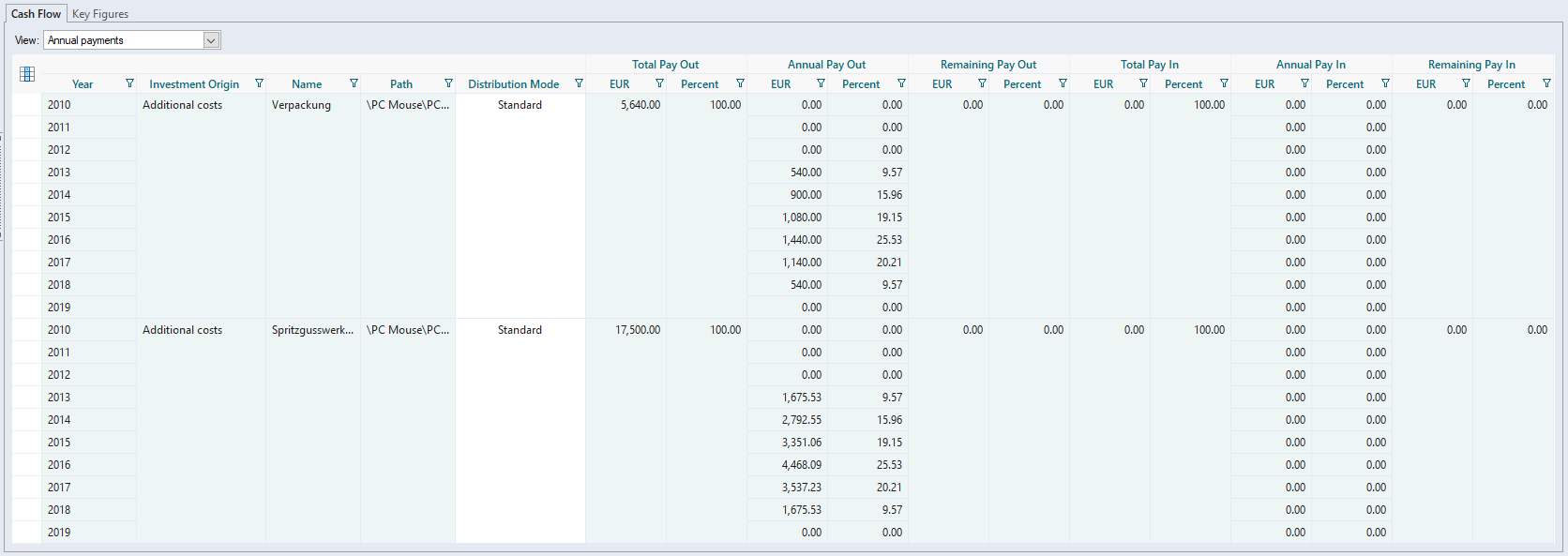Switch to the Key Figures tab
1568x556 pixels.
100,14
